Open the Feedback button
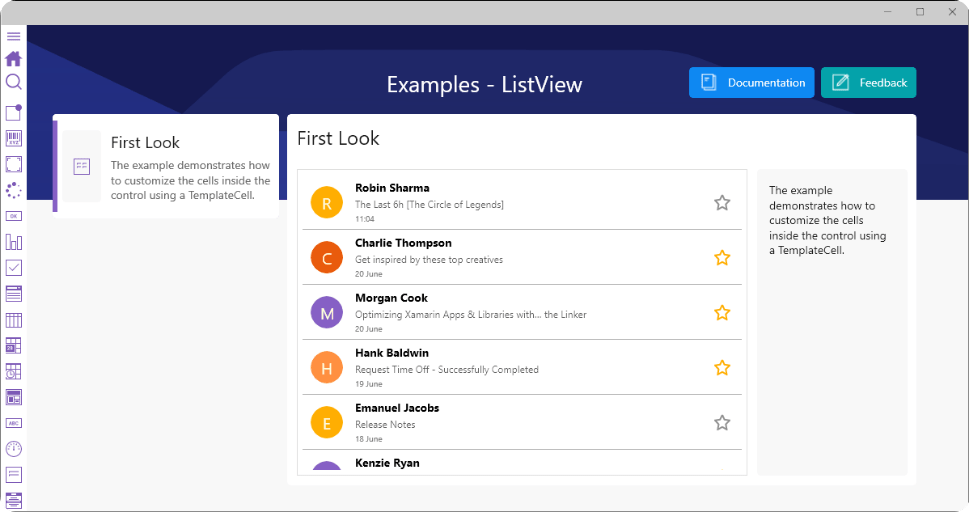 pos(868,83)
